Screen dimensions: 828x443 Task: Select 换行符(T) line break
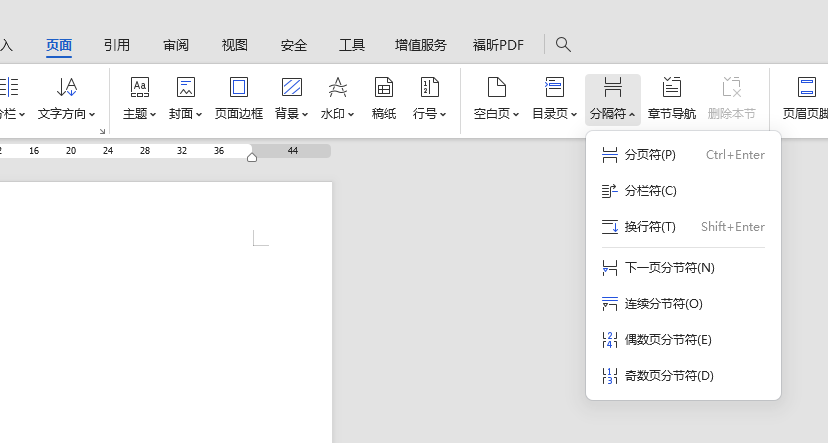pos(683,227)
